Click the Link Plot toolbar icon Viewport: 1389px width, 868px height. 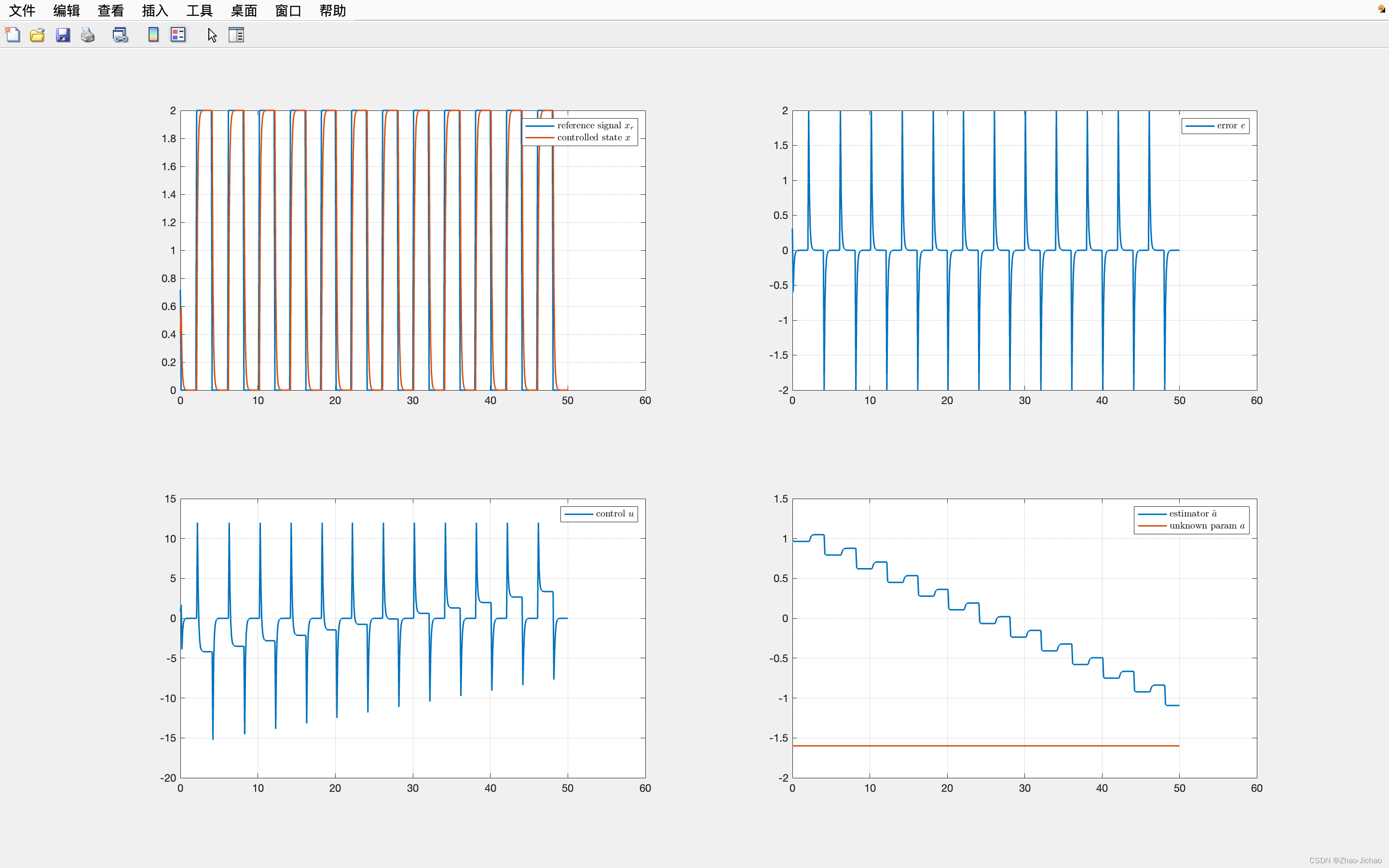pyautogui.click(x=120, y=35)
